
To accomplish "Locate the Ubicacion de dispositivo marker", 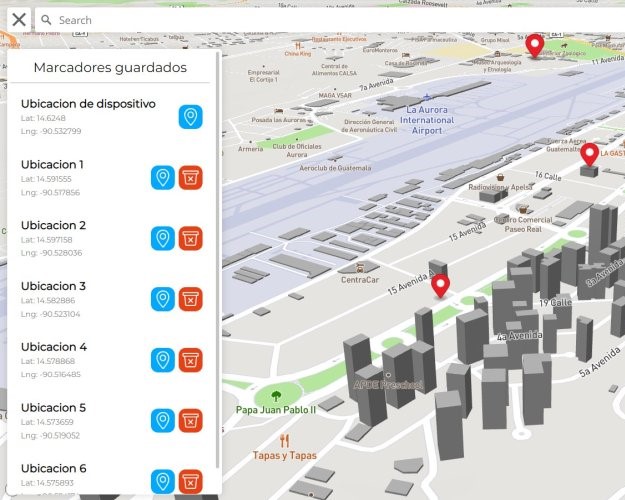I will coord(190,117).
